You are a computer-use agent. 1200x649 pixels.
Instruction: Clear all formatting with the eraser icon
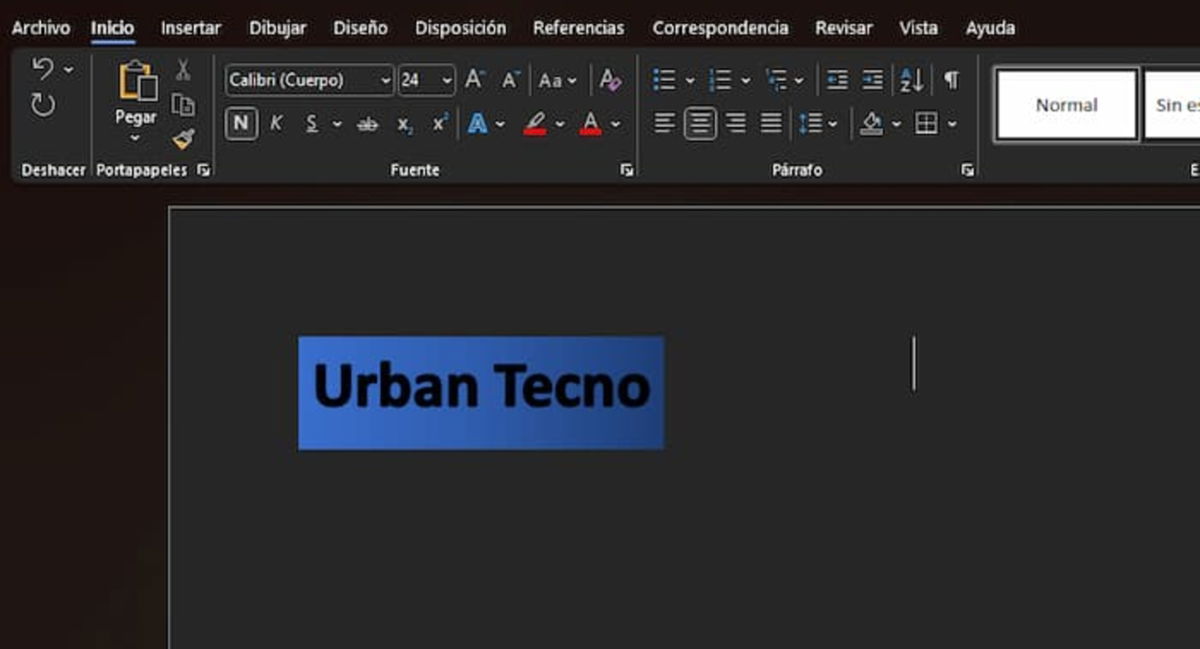point(608,79)
